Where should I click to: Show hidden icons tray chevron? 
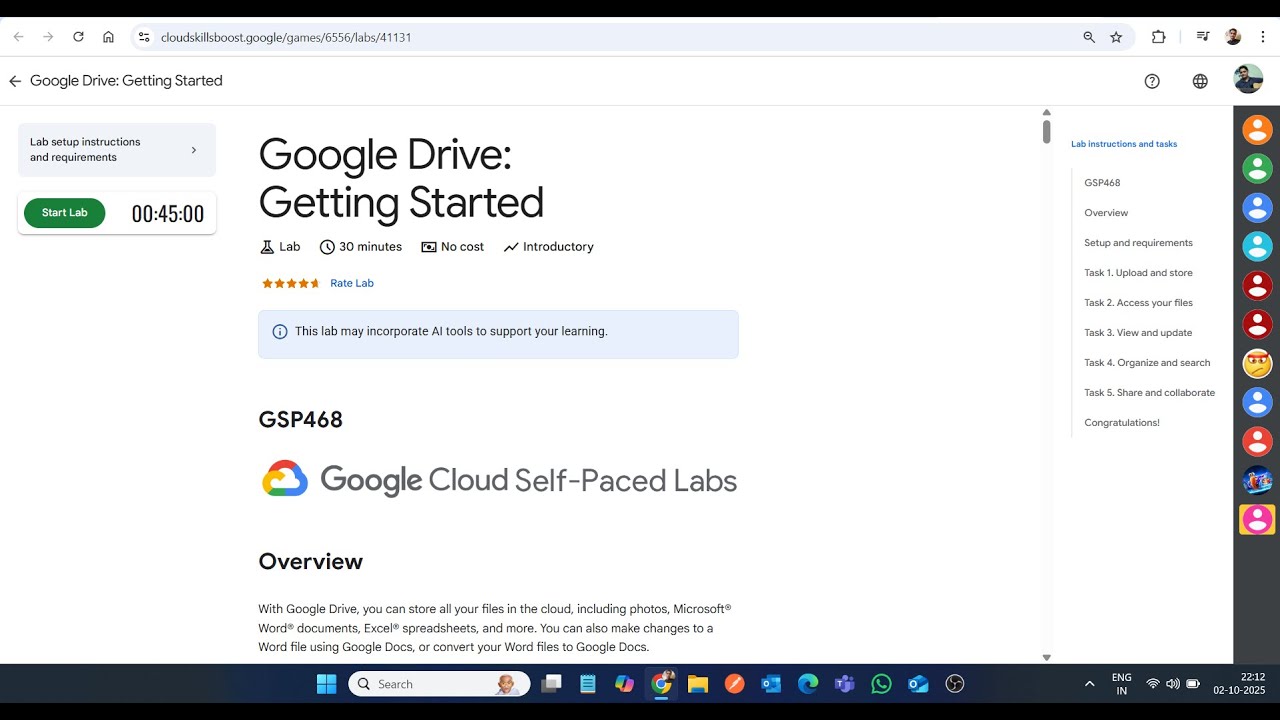click(1089, 684)
